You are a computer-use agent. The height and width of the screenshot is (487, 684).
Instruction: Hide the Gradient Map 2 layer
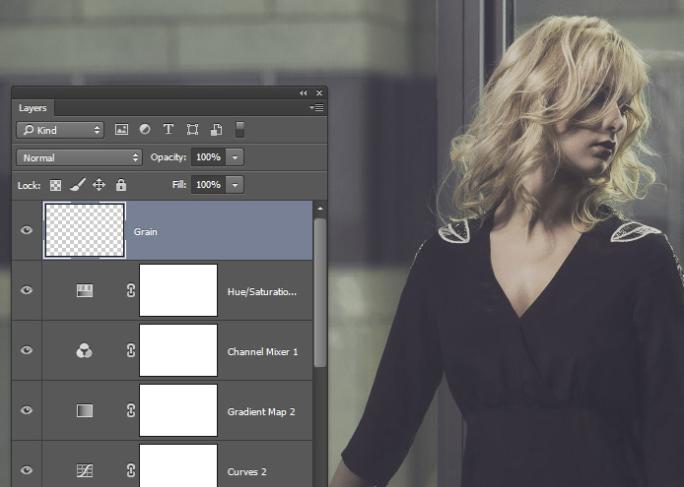point(27,410)
